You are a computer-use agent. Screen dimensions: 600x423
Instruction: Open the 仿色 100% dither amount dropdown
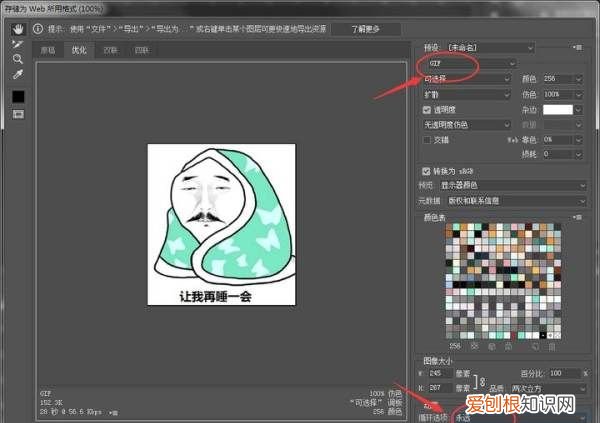pyautogui.click(x=563, y=94)
